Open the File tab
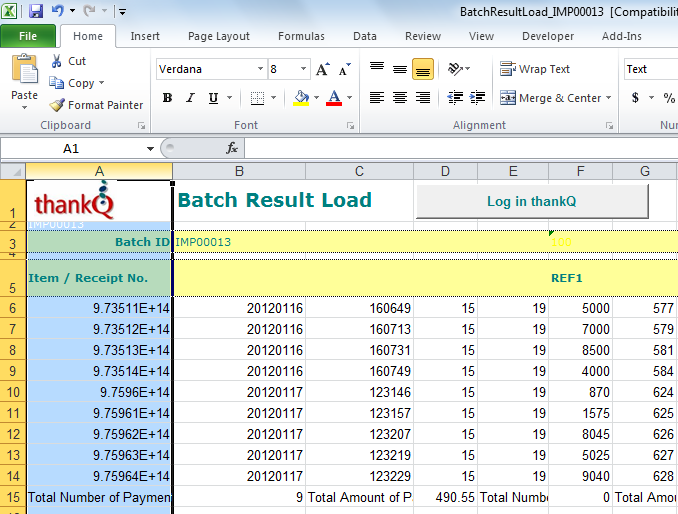678x514 pixels. pyautogui.click(x=28, y=36)
